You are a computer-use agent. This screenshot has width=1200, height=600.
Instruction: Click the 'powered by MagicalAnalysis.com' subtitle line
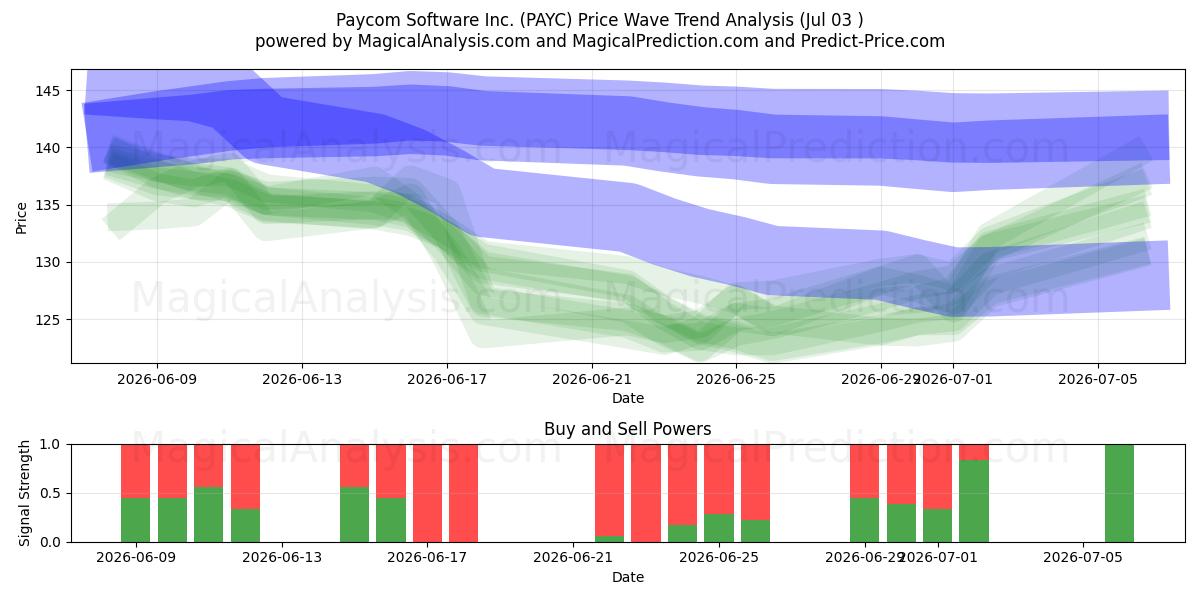pos(600,41)
